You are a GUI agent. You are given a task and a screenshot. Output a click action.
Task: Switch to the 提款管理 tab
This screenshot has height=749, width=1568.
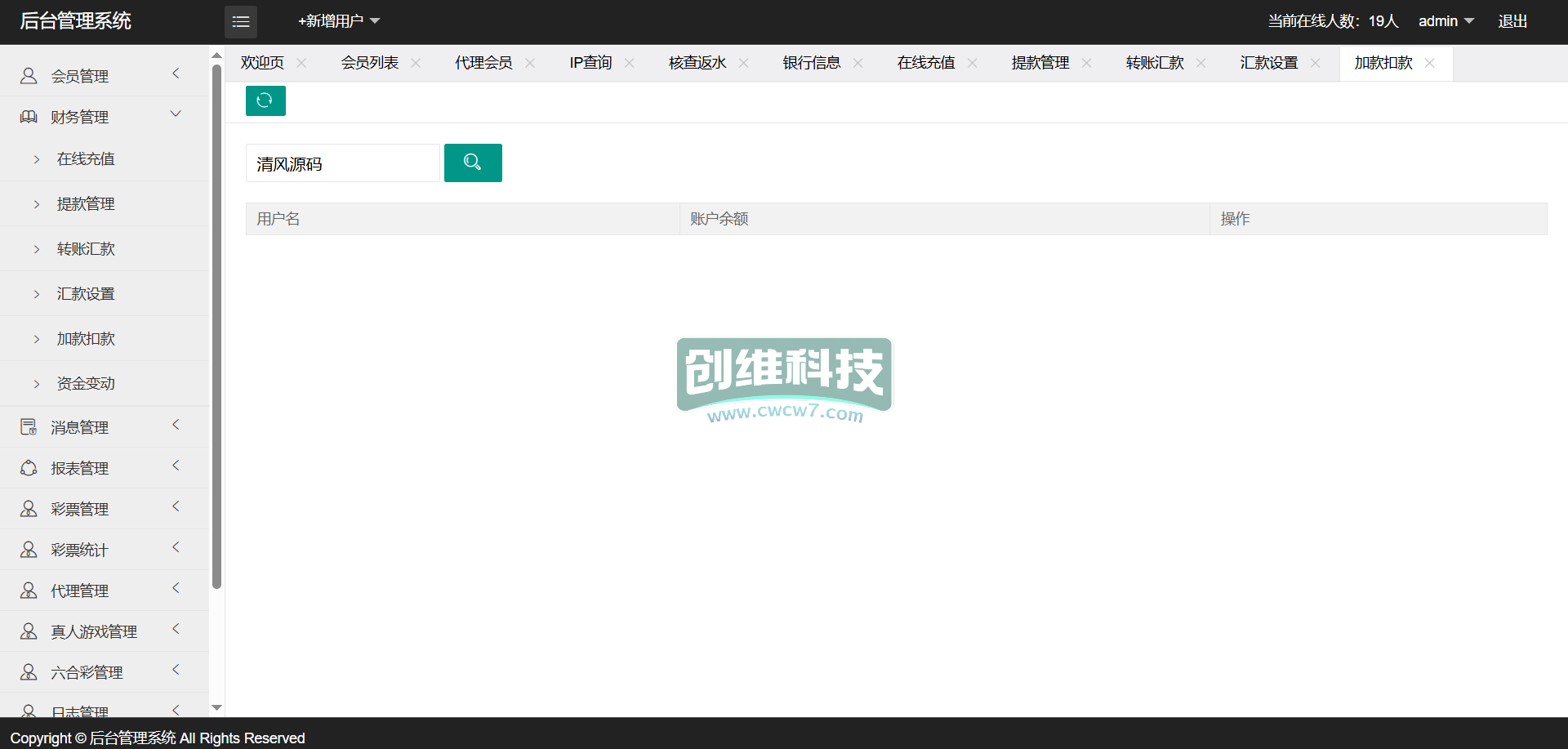click(1040, 63)
